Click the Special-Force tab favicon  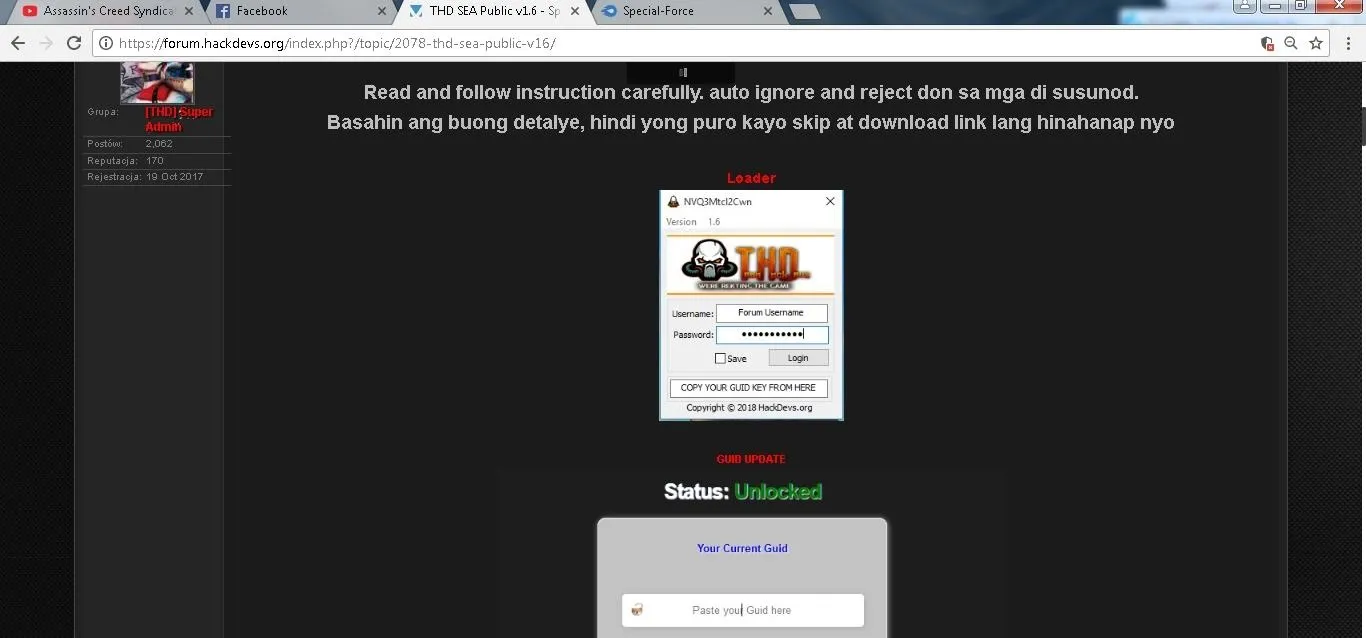point(609,11)
